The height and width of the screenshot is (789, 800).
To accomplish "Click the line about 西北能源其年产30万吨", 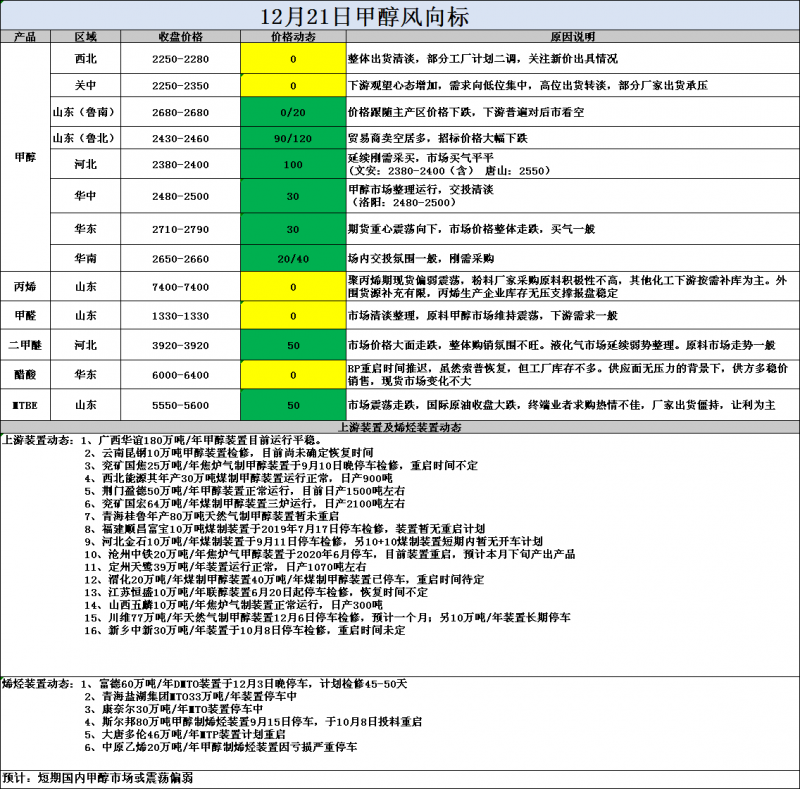I will (238, 478).
